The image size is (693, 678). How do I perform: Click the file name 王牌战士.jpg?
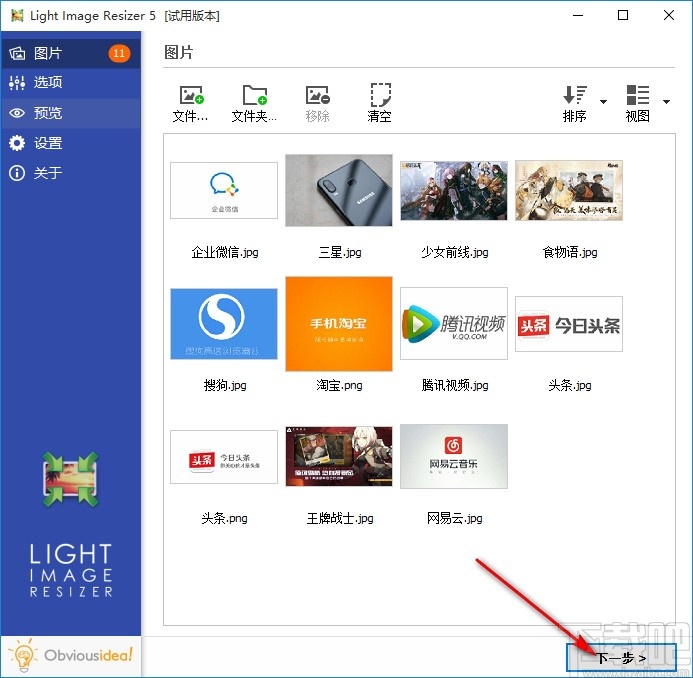(x=340, y=518)
